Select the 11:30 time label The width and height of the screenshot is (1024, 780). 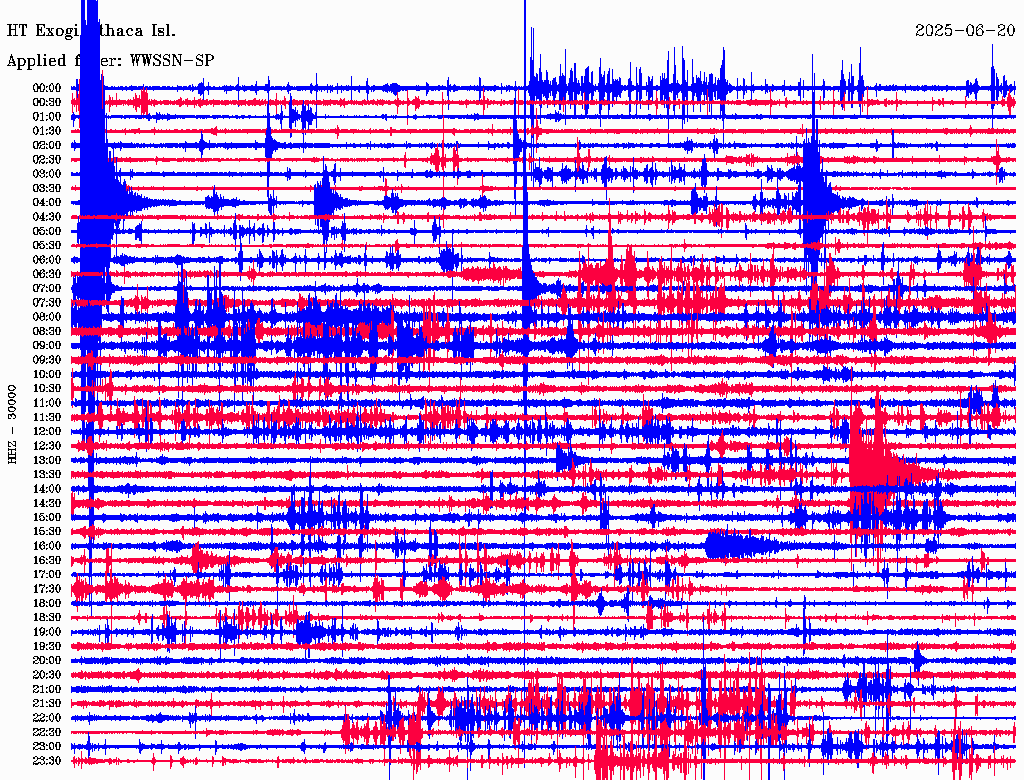(47, 417)
